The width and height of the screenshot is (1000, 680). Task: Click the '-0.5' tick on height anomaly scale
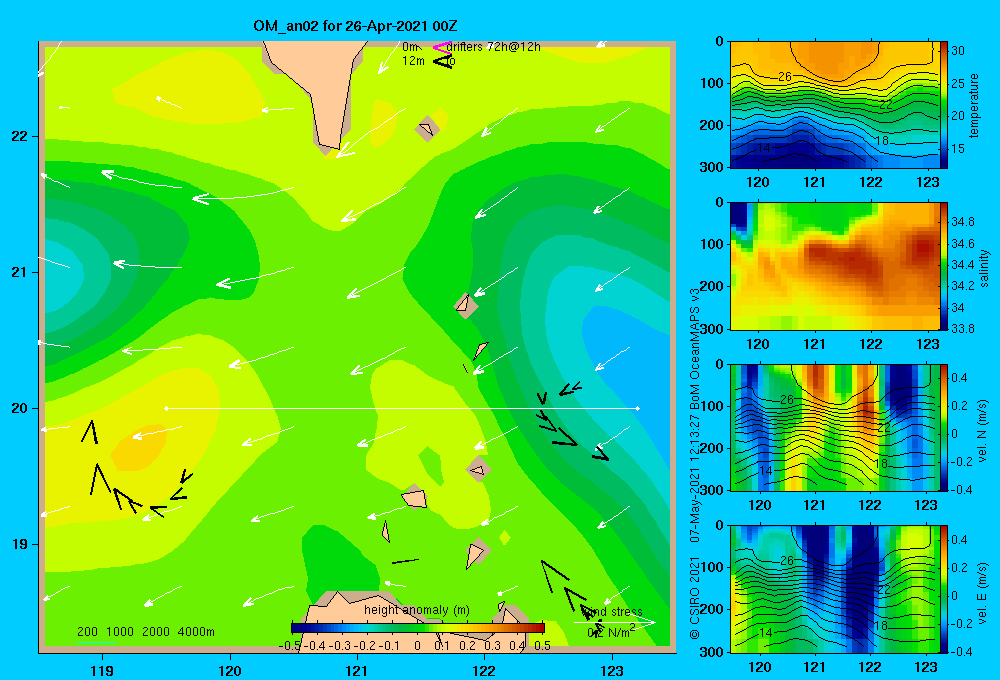click(290, 646)
